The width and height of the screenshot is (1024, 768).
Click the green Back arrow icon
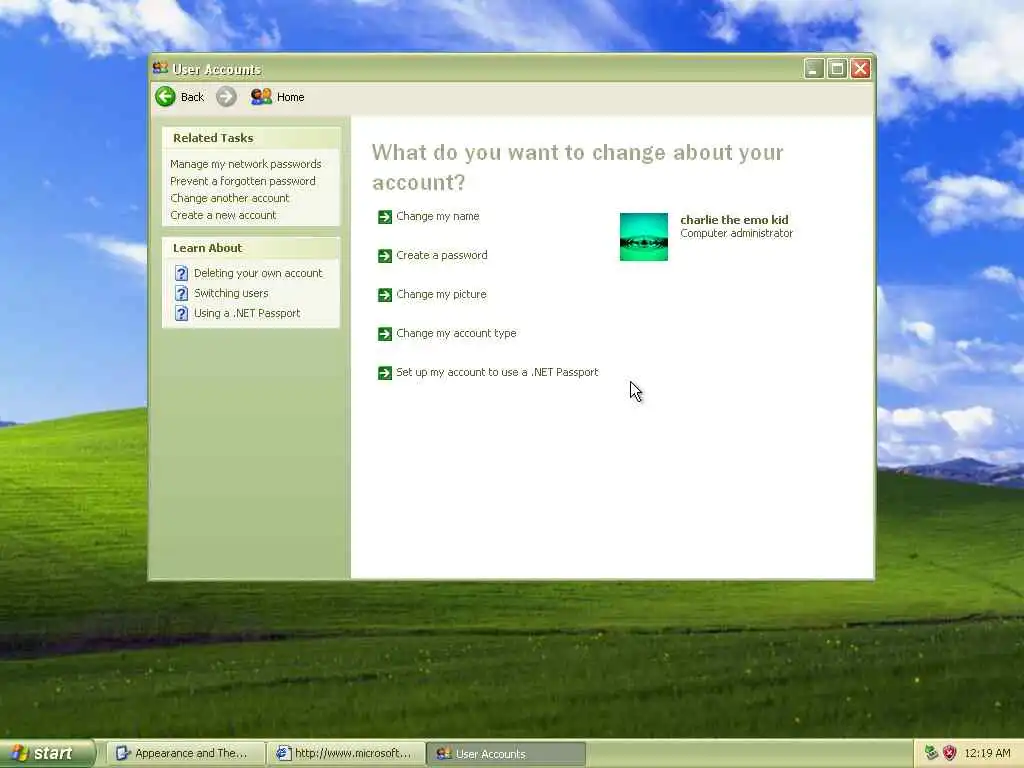pos(165,97)
